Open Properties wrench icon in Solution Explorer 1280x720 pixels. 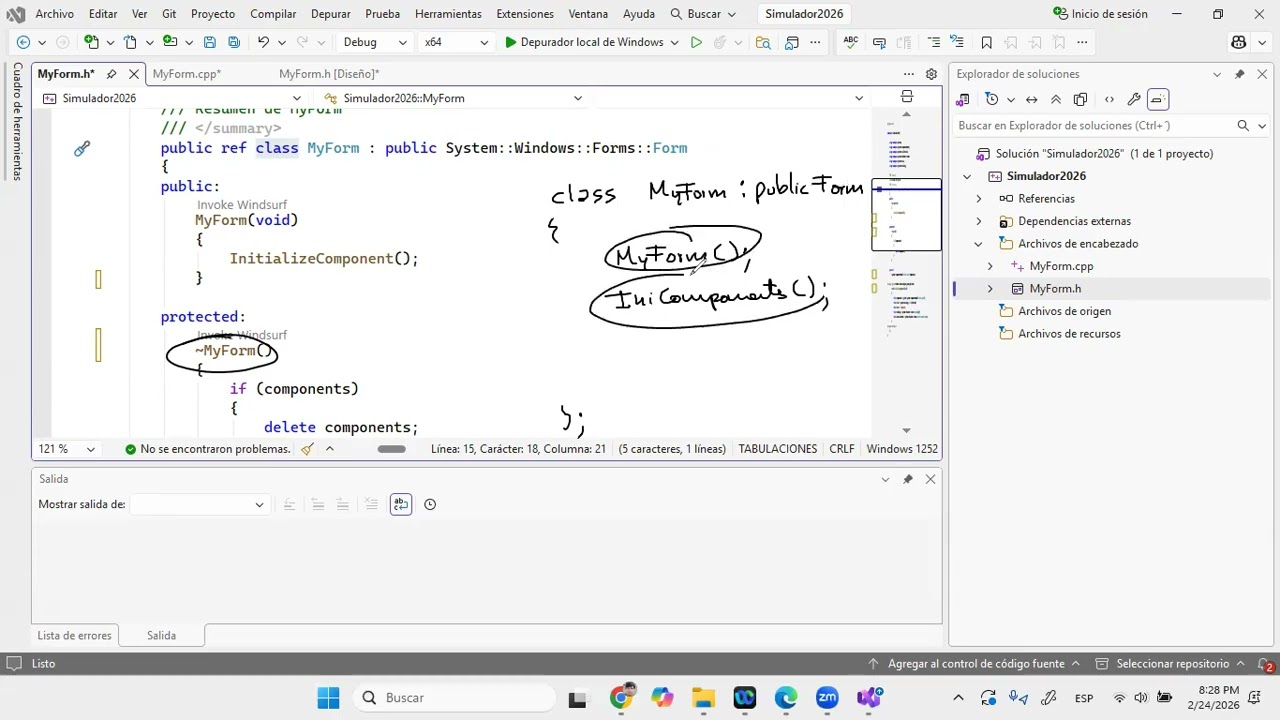[1134, 99]
